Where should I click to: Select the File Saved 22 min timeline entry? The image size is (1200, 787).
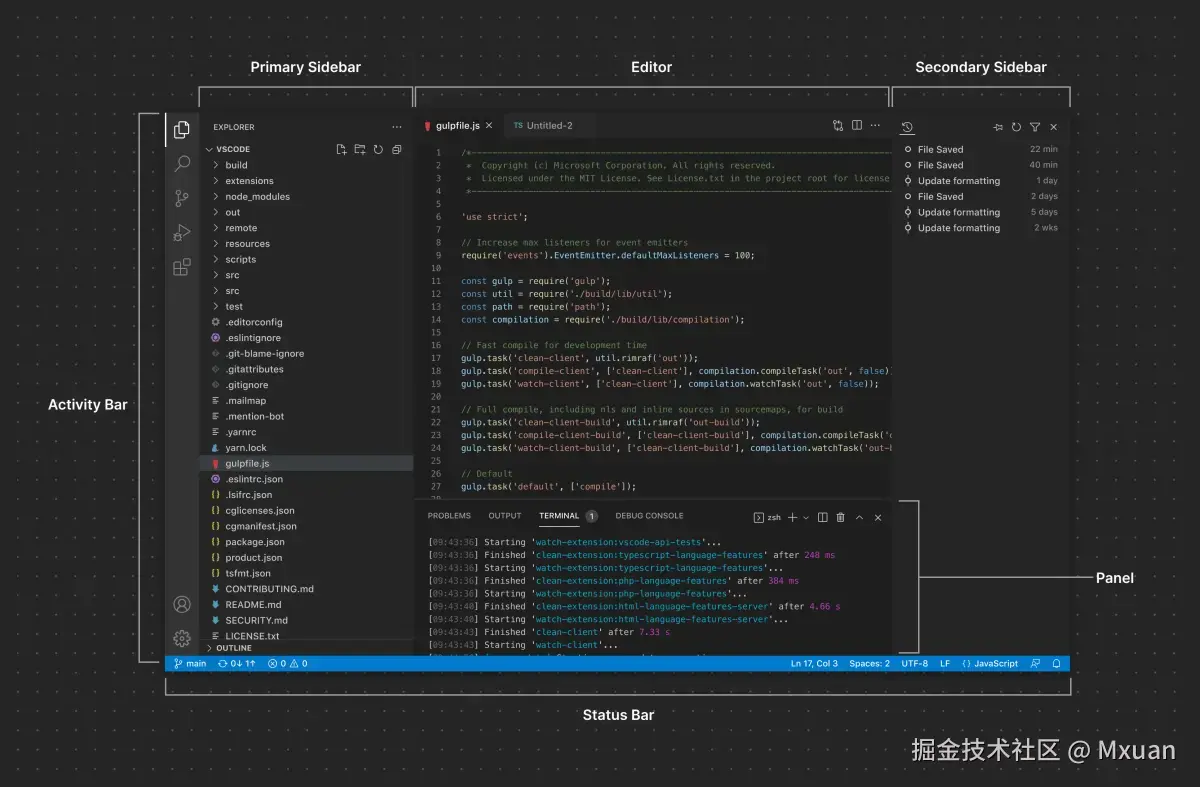click(x=980, y=149)
